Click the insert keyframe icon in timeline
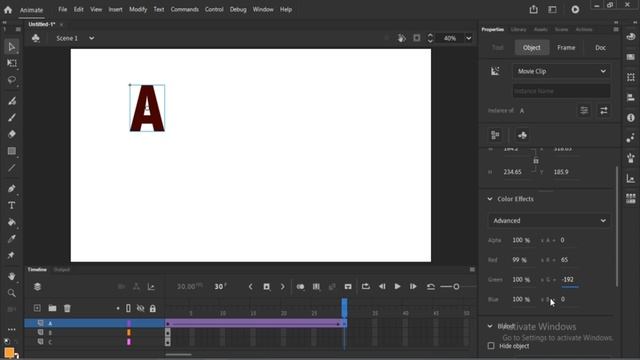Screen dimensions: 640x360 click(x=267, y=287)
